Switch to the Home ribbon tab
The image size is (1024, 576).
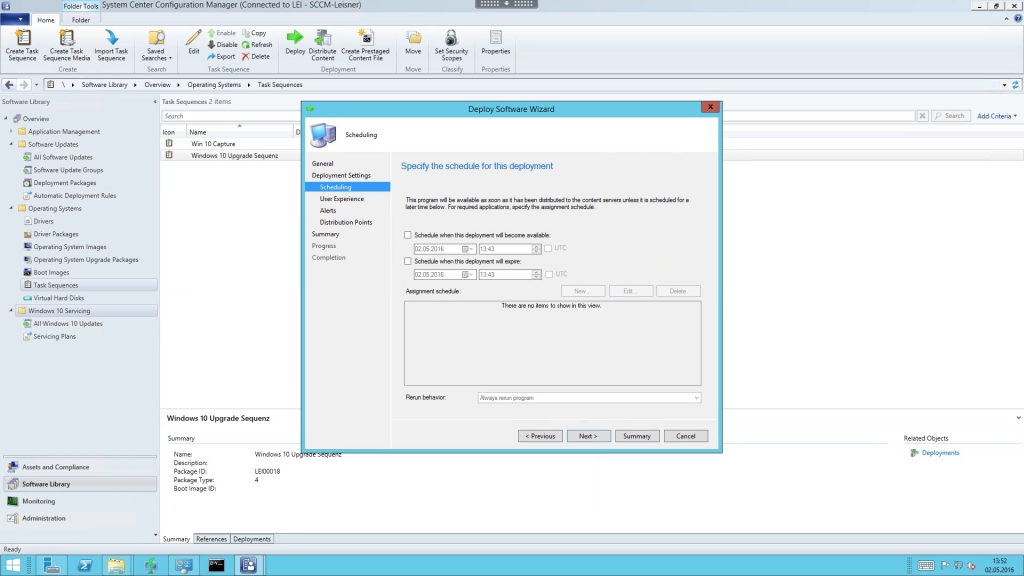pos(46,20)
